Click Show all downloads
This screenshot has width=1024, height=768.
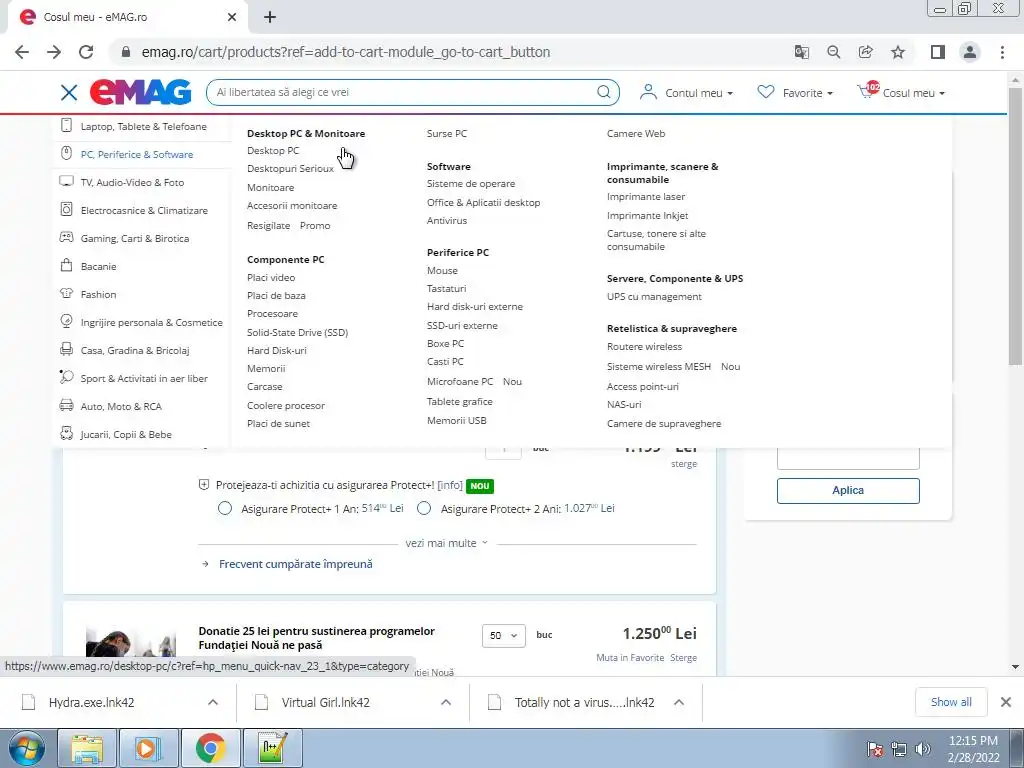951,702
